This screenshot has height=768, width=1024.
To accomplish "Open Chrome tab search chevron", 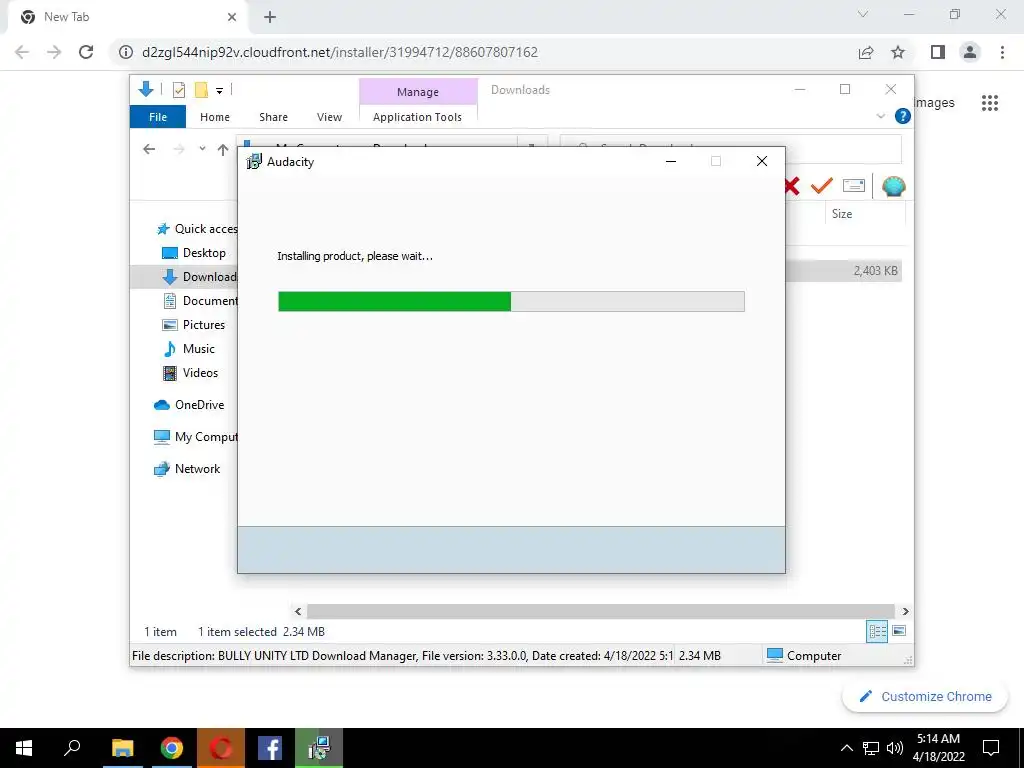I will 863,14.
